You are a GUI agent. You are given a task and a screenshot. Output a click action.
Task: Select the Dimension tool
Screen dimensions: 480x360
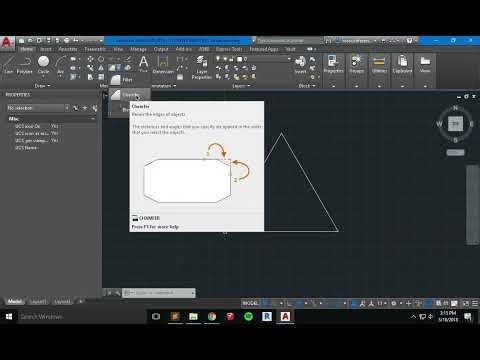[163, 65]
